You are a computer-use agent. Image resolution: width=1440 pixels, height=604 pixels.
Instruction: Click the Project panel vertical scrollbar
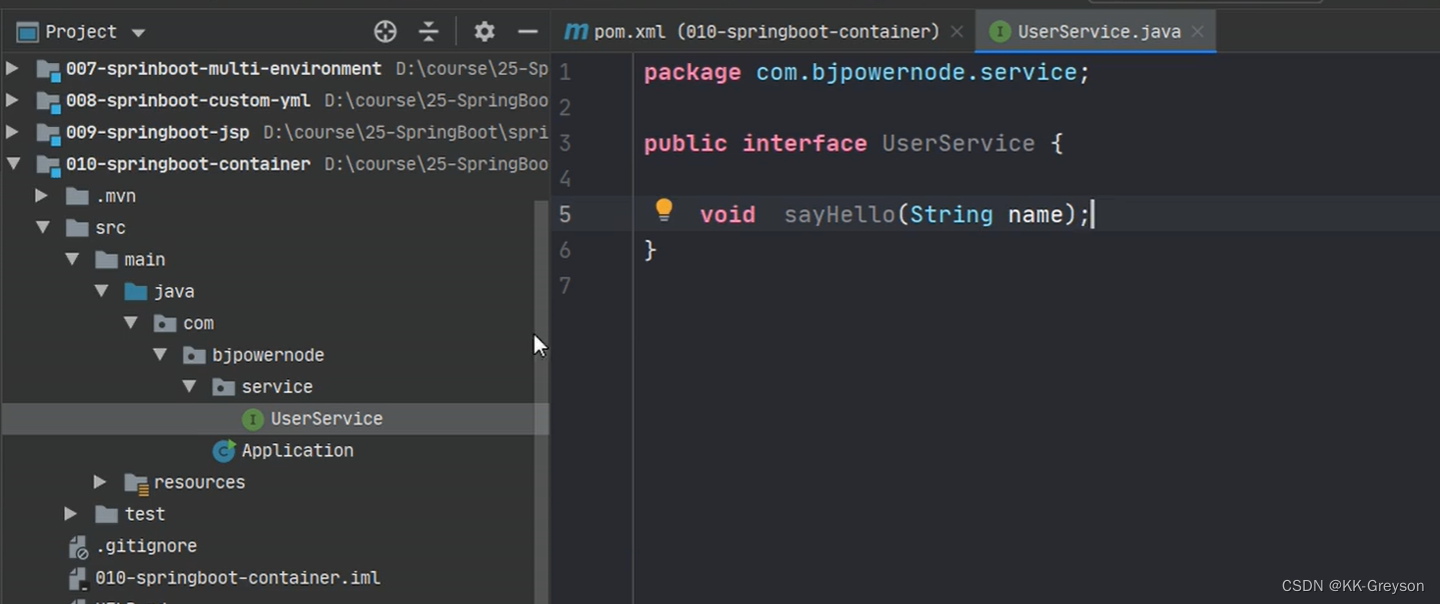540,400
